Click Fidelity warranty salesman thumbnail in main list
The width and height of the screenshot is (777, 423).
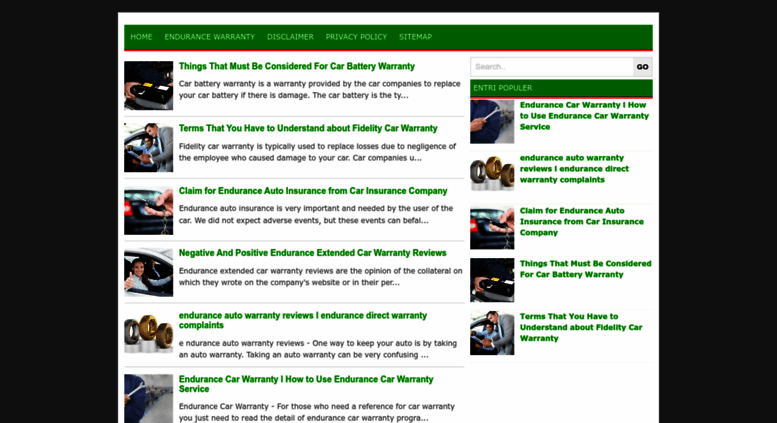[149, 148]
